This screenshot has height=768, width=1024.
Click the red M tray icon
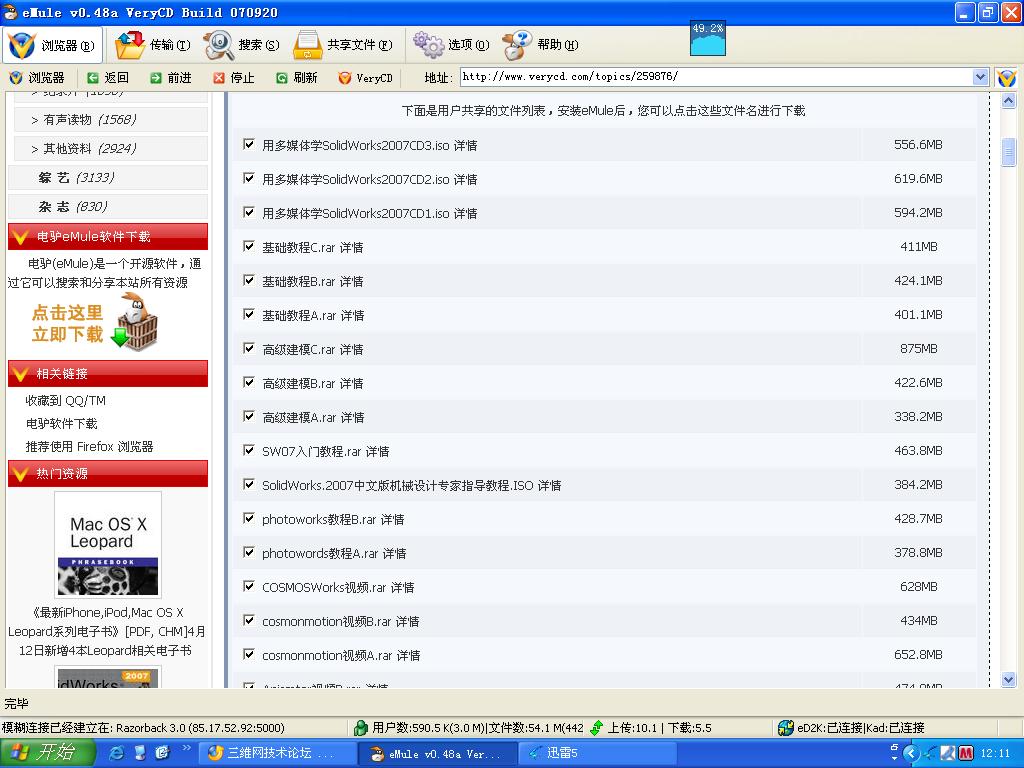pos(966,753)
